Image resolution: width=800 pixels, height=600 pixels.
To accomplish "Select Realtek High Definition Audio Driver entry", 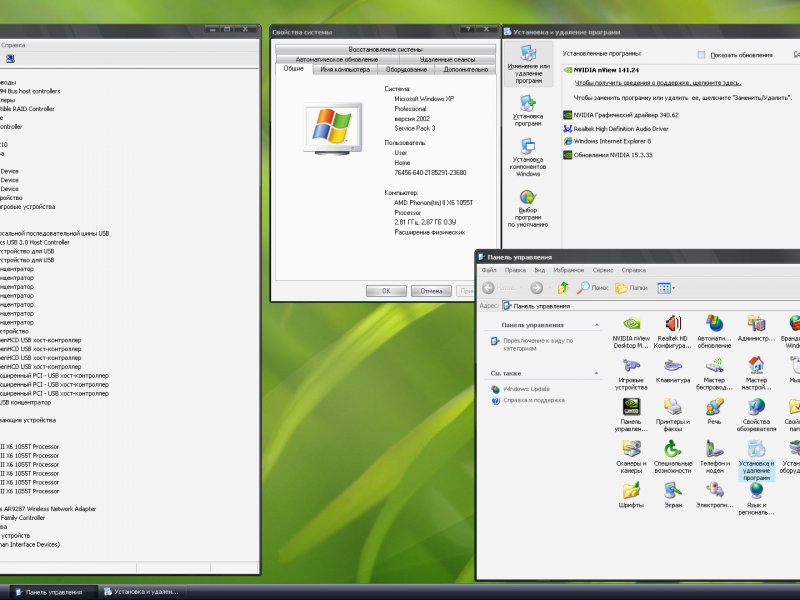I will pyautogui.click(x=616, y=129).
